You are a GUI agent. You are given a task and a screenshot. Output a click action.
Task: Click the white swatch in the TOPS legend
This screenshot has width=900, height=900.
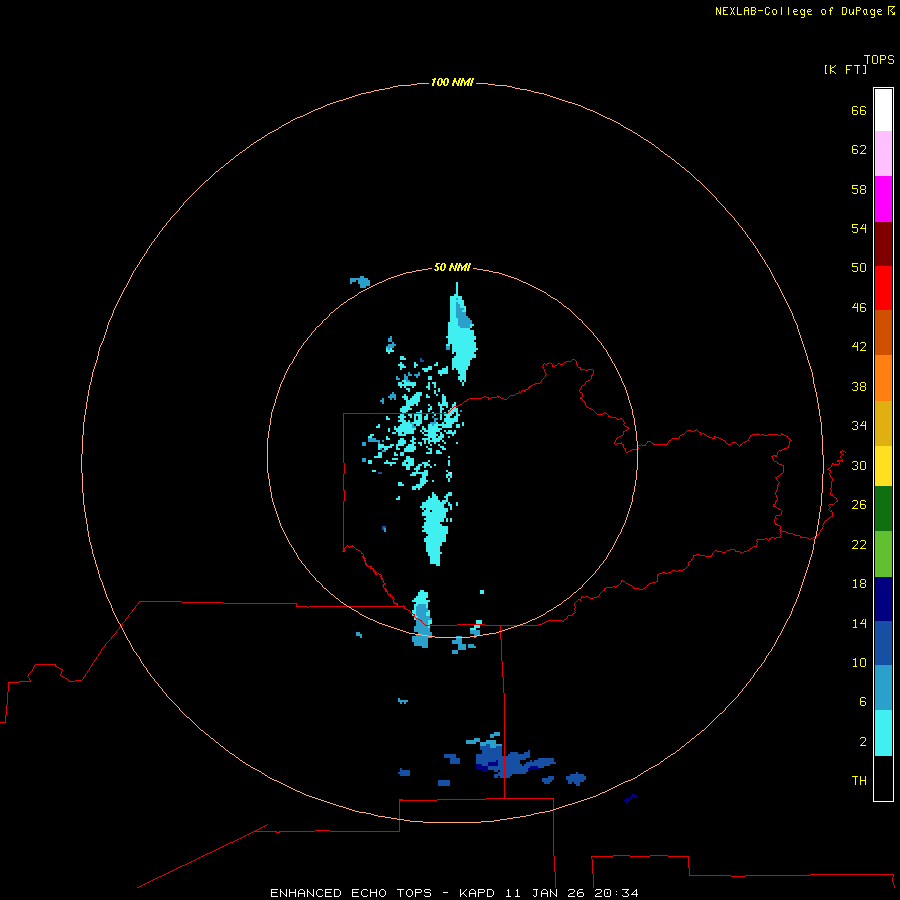click(883, 110)
